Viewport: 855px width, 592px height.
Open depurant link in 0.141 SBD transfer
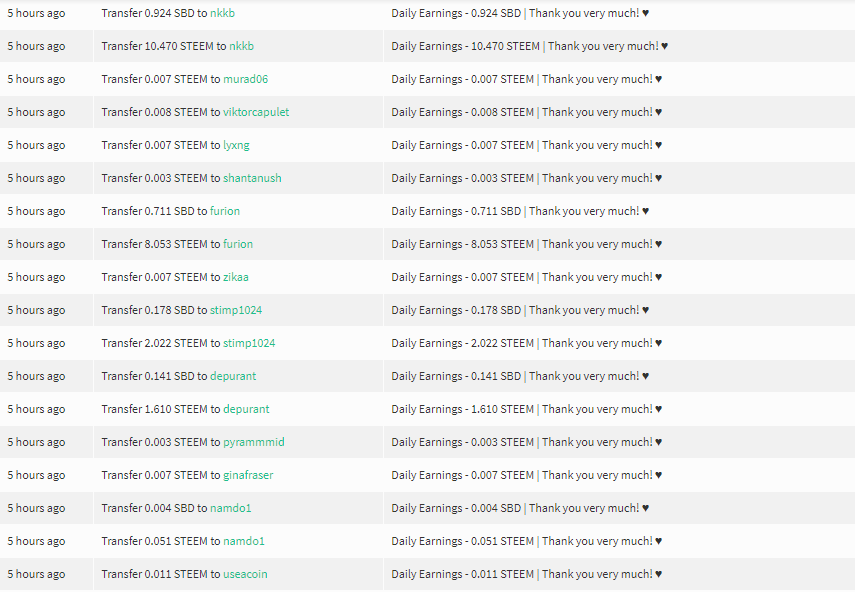(x=233, y=376)
